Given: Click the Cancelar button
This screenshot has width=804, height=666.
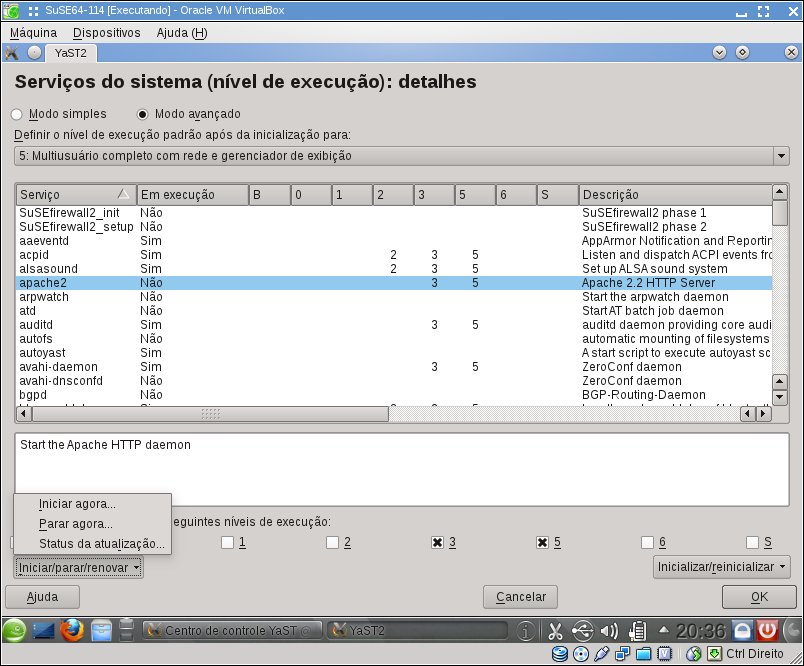Looking at the screenshot, I should (x=520, y=597).
